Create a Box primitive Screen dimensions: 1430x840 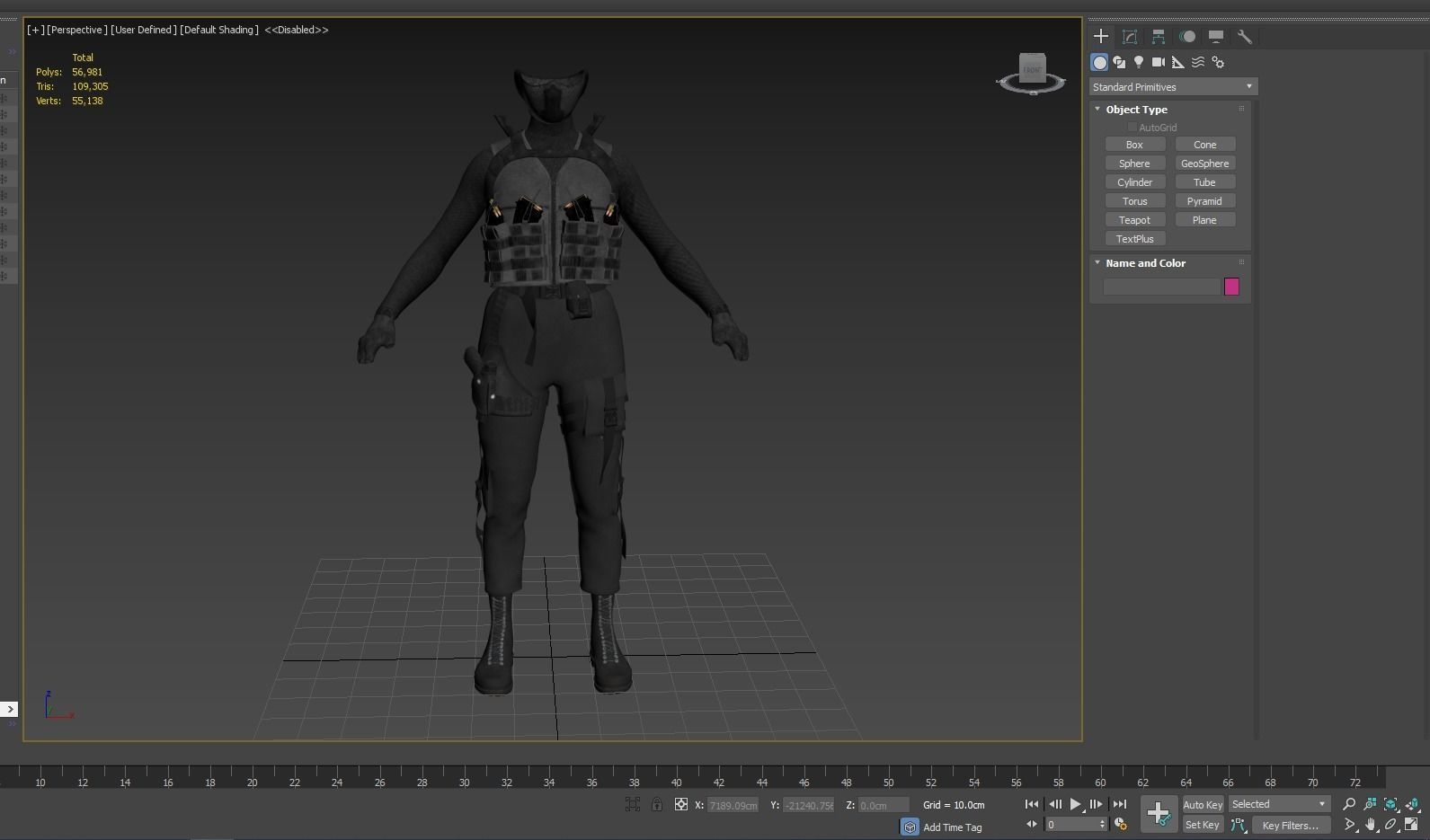pos(1134,145)
